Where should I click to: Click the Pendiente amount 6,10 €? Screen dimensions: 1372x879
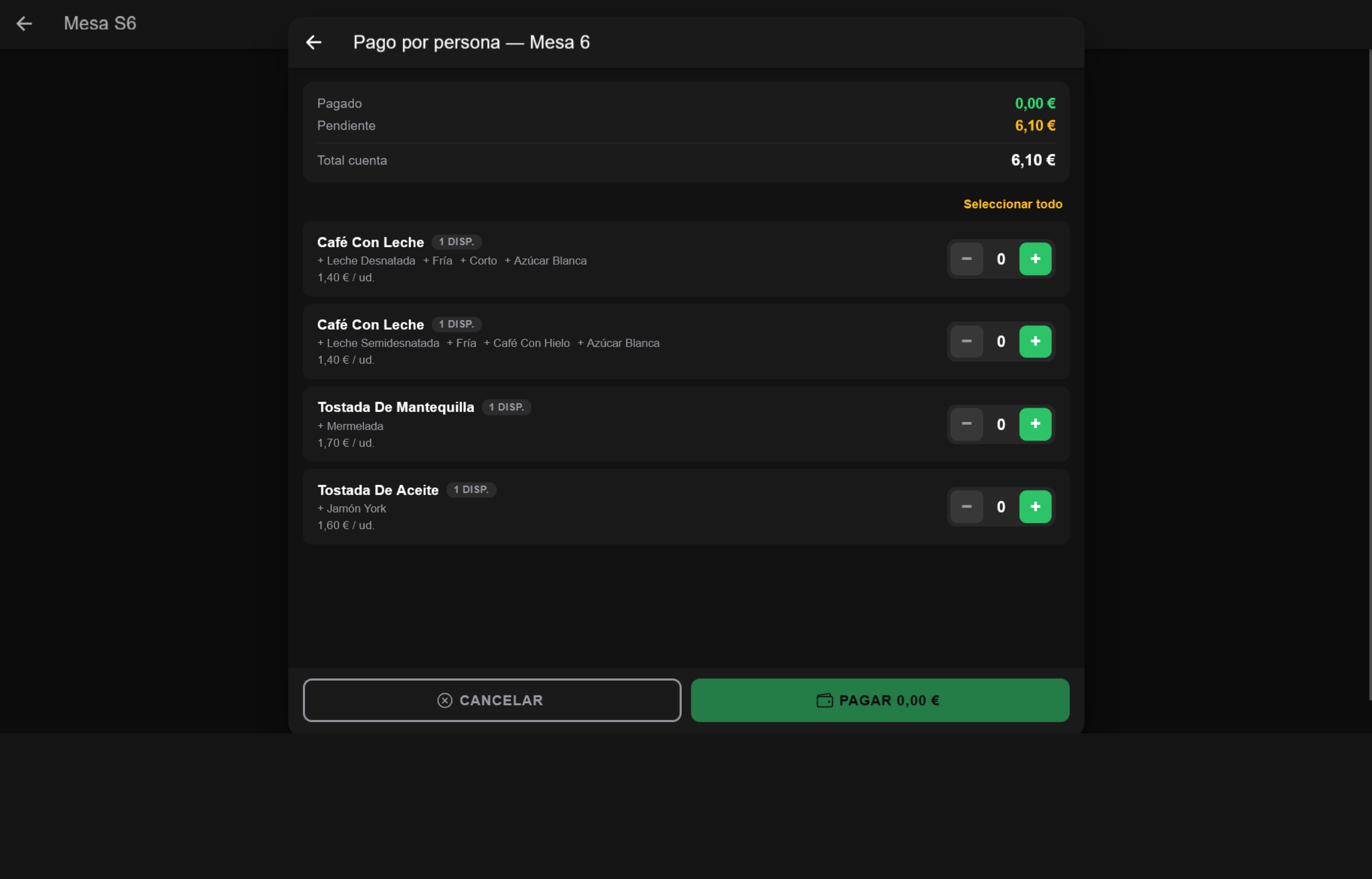point(1034,126)
